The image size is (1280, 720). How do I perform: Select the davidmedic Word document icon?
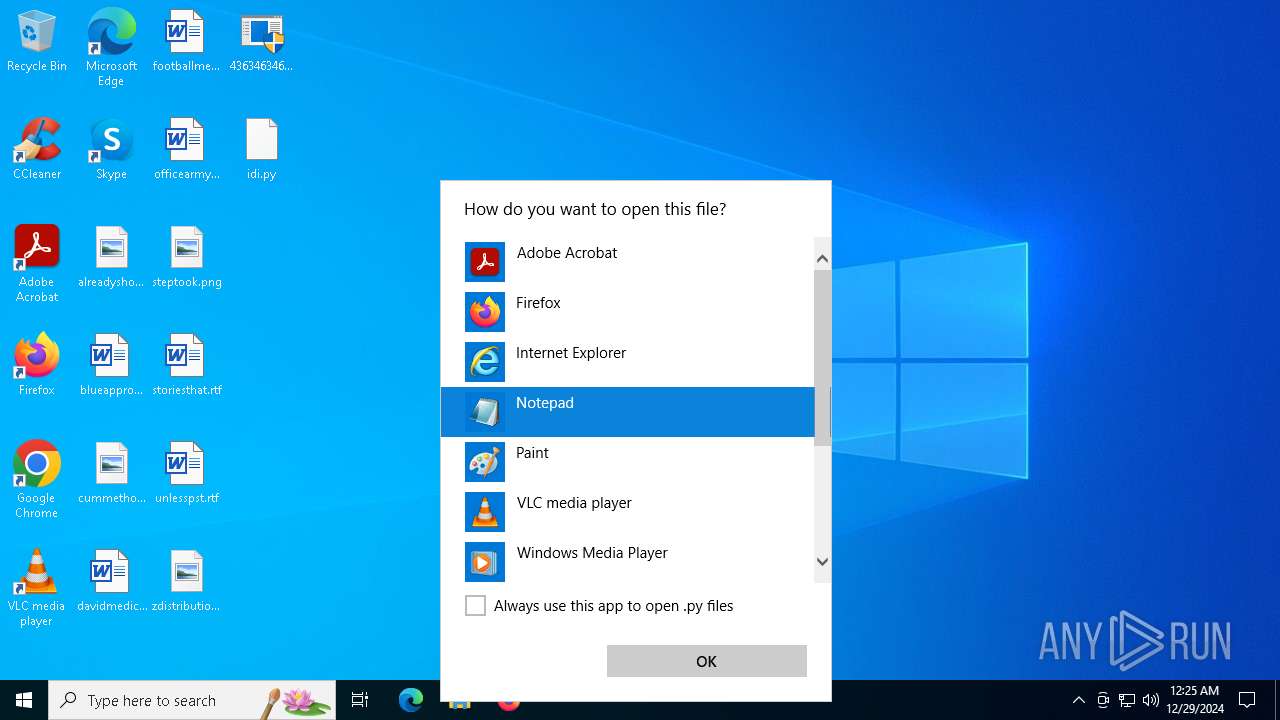click(111, 582)
